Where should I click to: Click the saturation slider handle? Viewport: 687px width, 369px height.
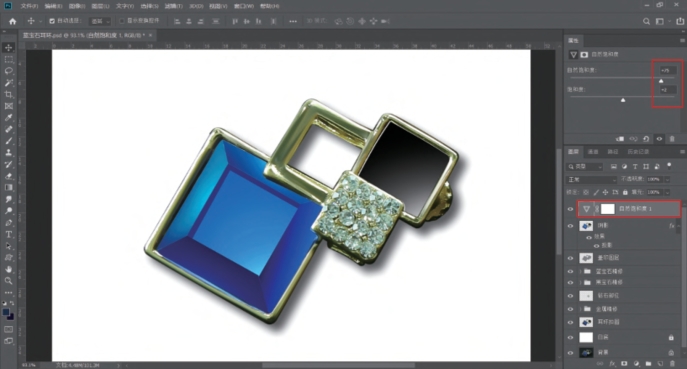pos(623,100)
